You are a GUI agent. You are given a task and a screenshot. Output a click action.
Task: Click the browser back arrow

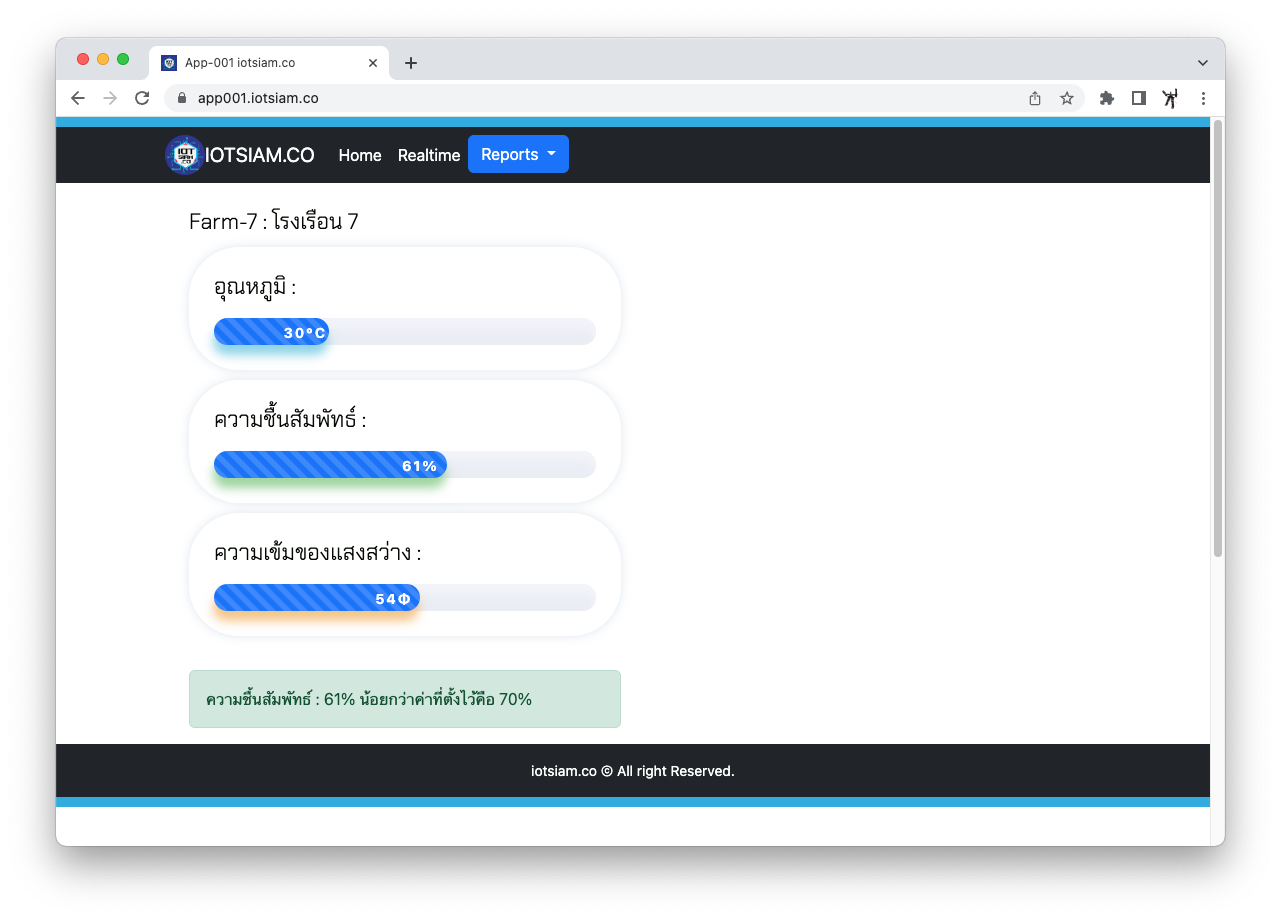(x=78, y=98)
